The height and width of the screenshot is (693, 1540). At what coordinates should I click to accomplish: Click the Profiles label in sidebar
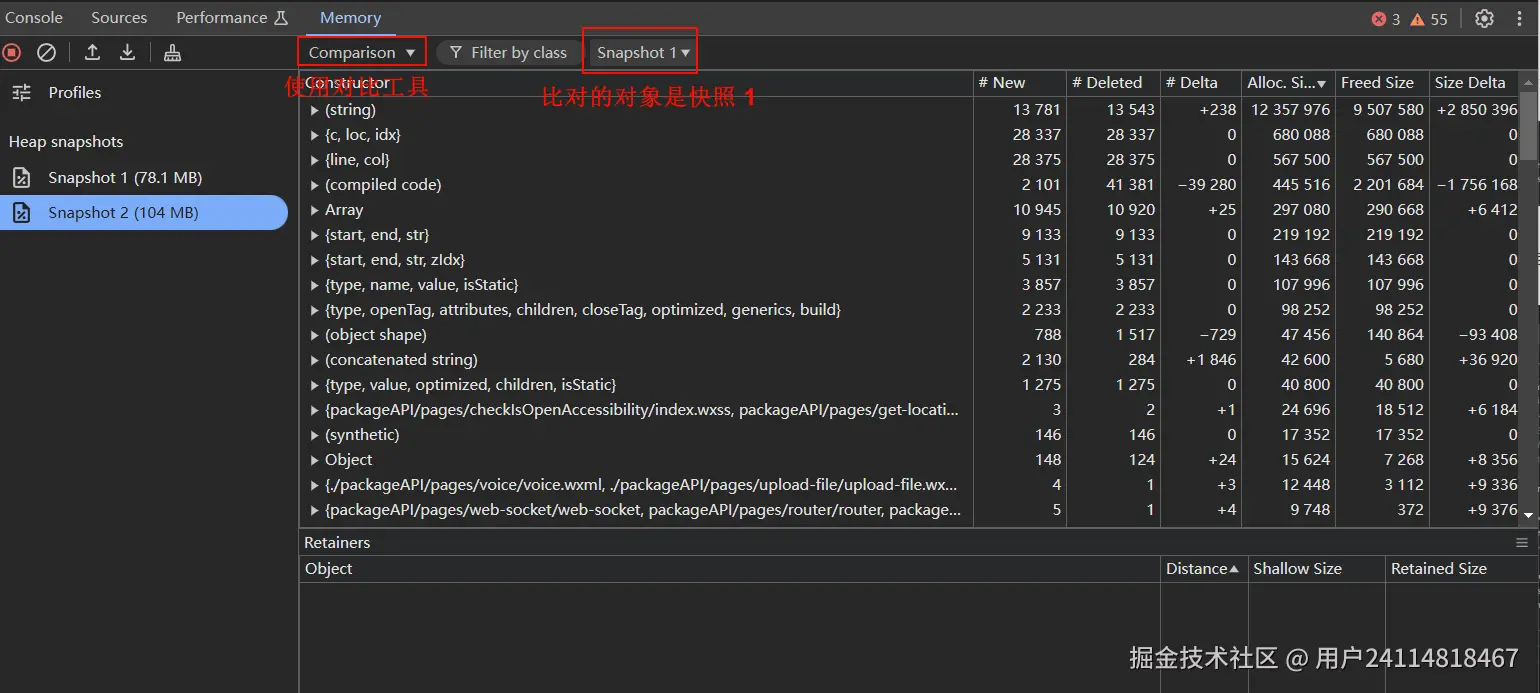(75, 92)
